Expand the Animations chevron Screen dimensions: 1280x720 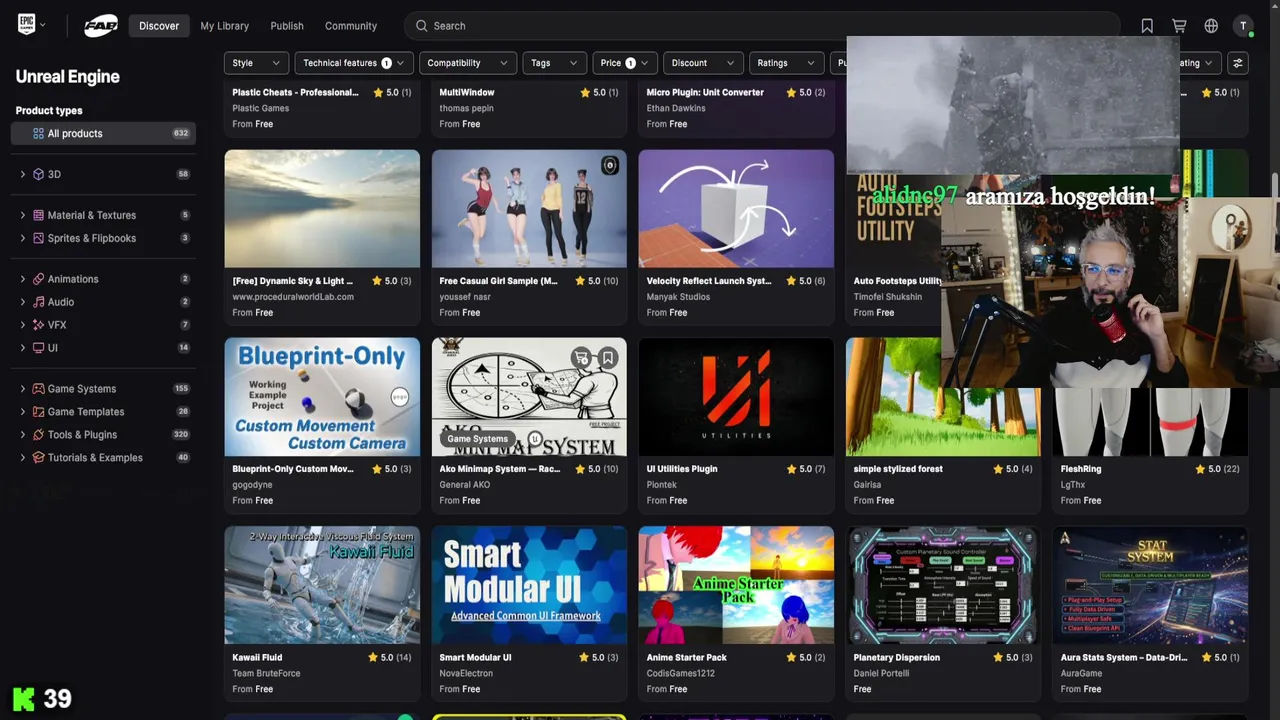click(23, 279)
